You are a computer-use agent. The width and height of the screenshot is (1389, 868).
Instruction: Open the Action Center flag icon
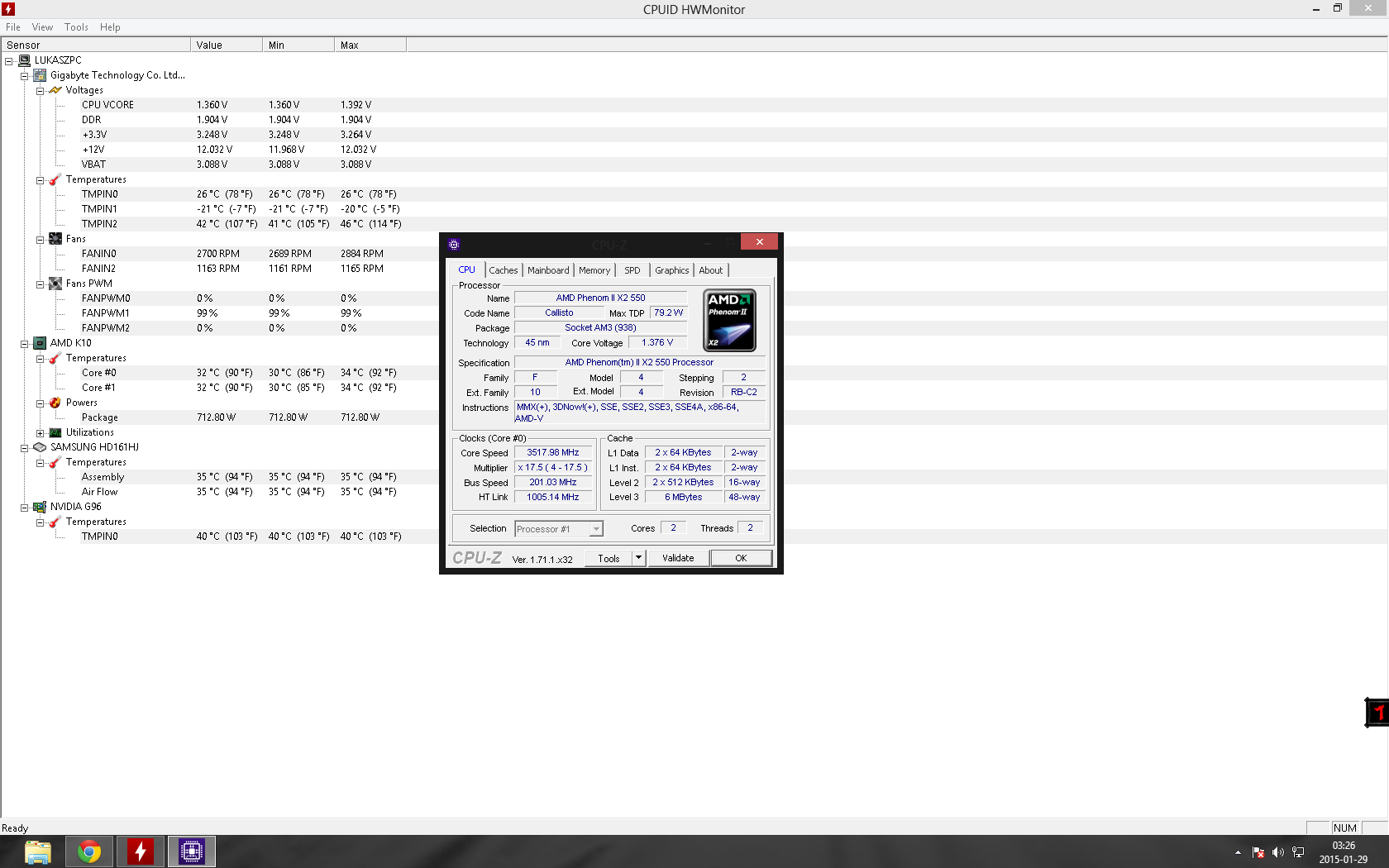click(x=1258, y=852)
